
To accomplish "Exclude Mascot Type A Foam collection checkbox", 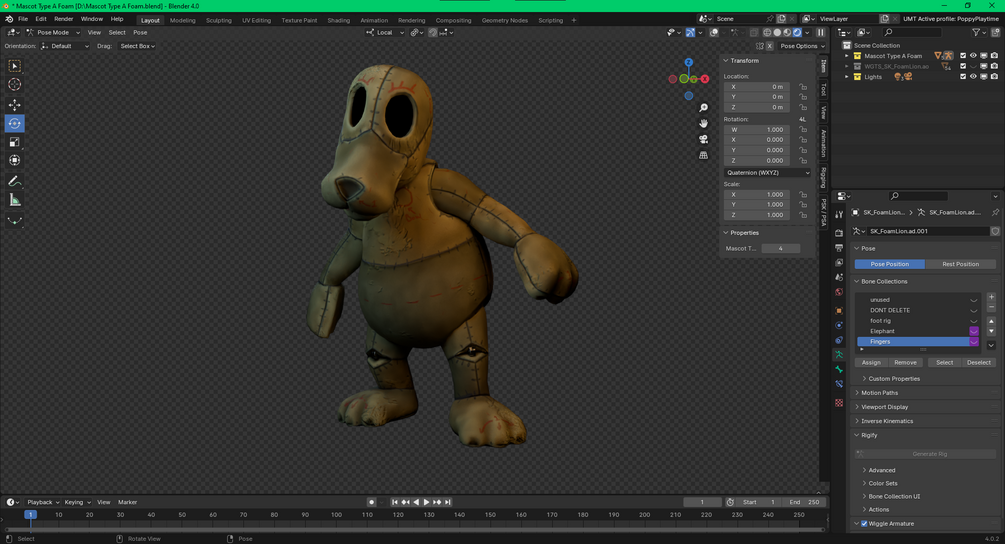I will (x=963, y=56).
